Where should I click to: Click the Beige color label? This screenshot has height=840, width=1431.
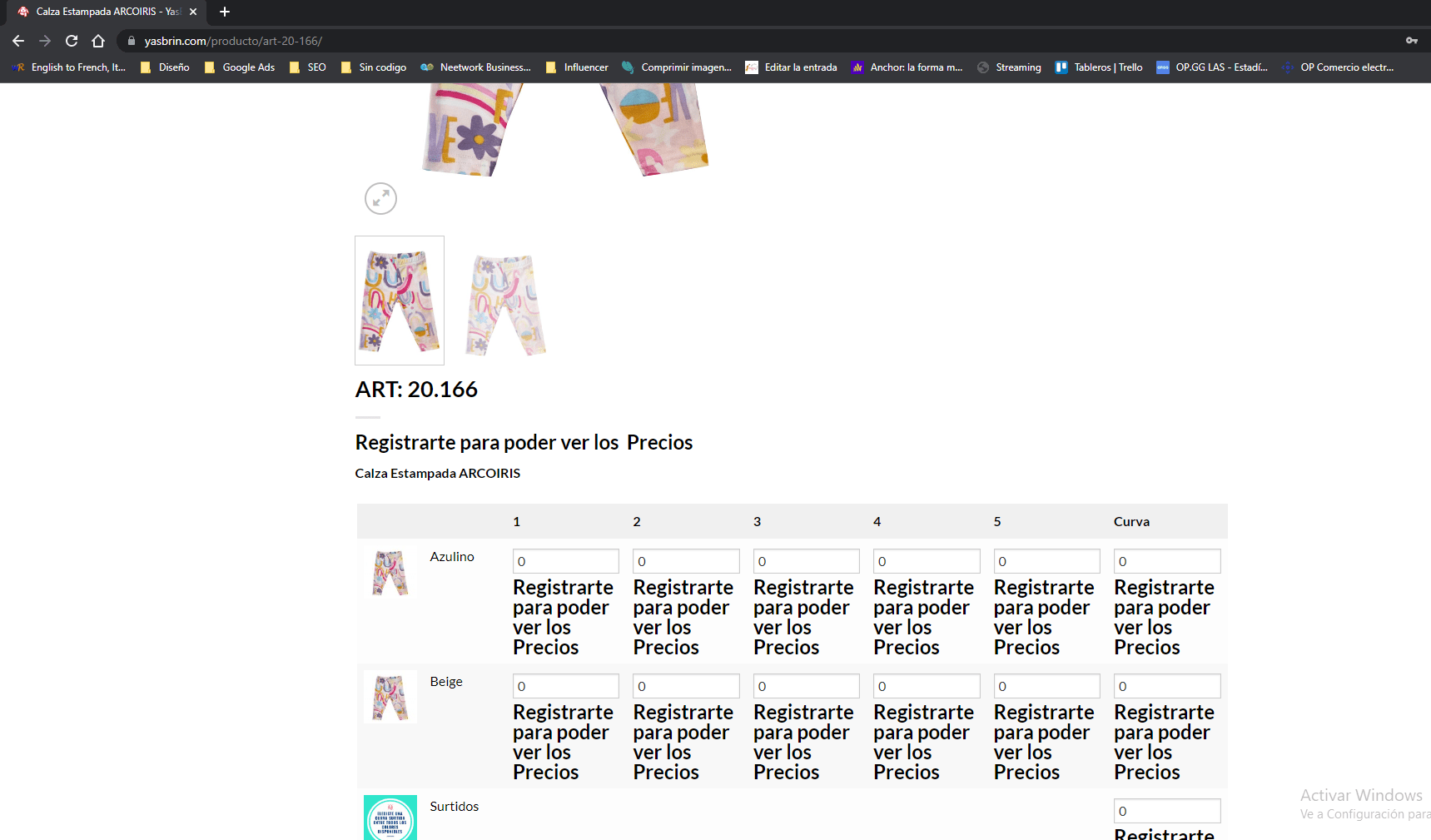[446, 681]
